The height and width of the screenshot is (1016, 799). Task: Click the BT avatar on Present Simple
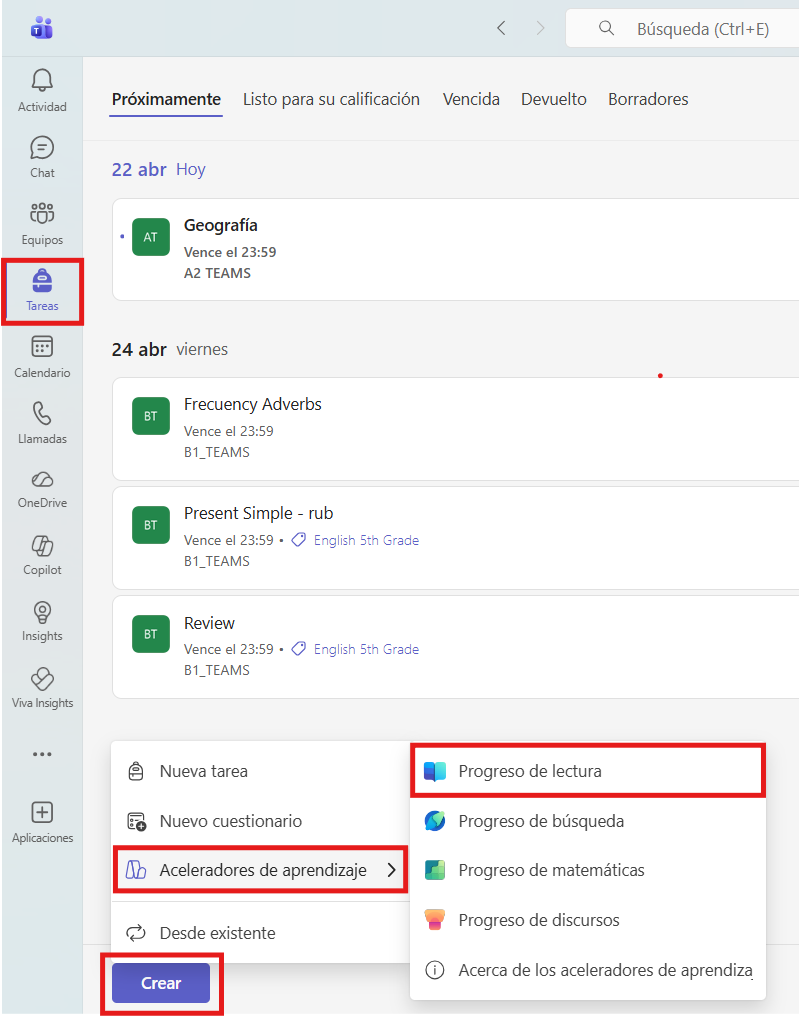tap(151, 525)
